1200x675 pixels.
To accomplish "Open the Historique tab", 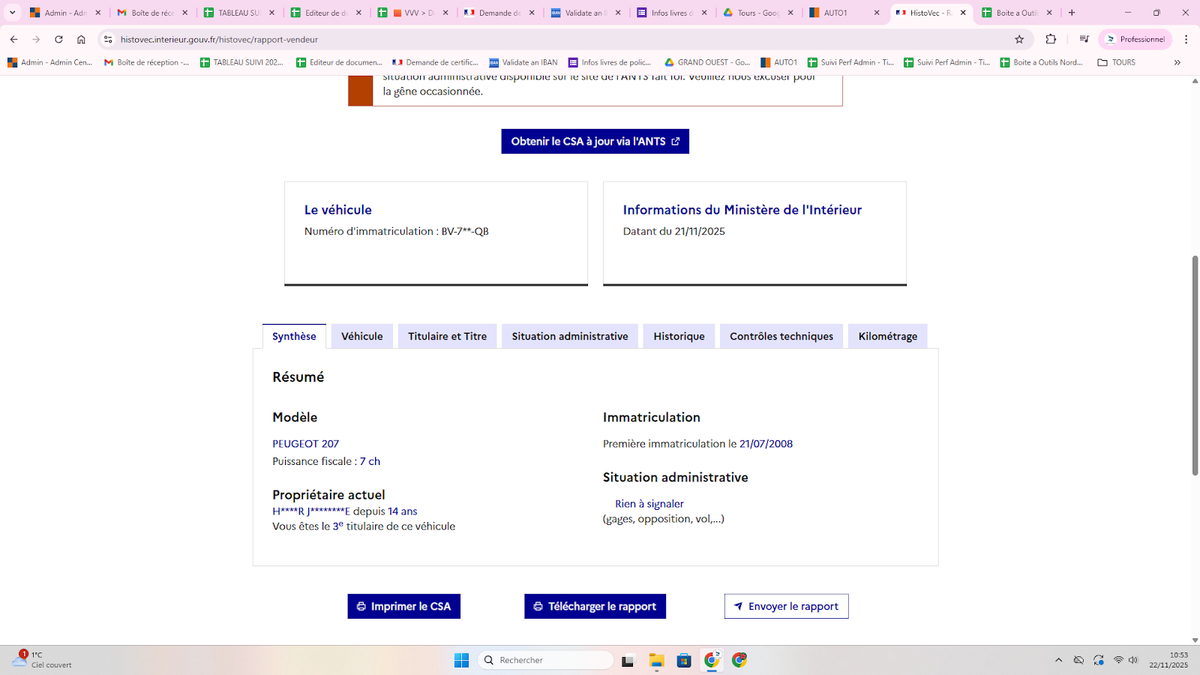I will [x=679, y=336].
